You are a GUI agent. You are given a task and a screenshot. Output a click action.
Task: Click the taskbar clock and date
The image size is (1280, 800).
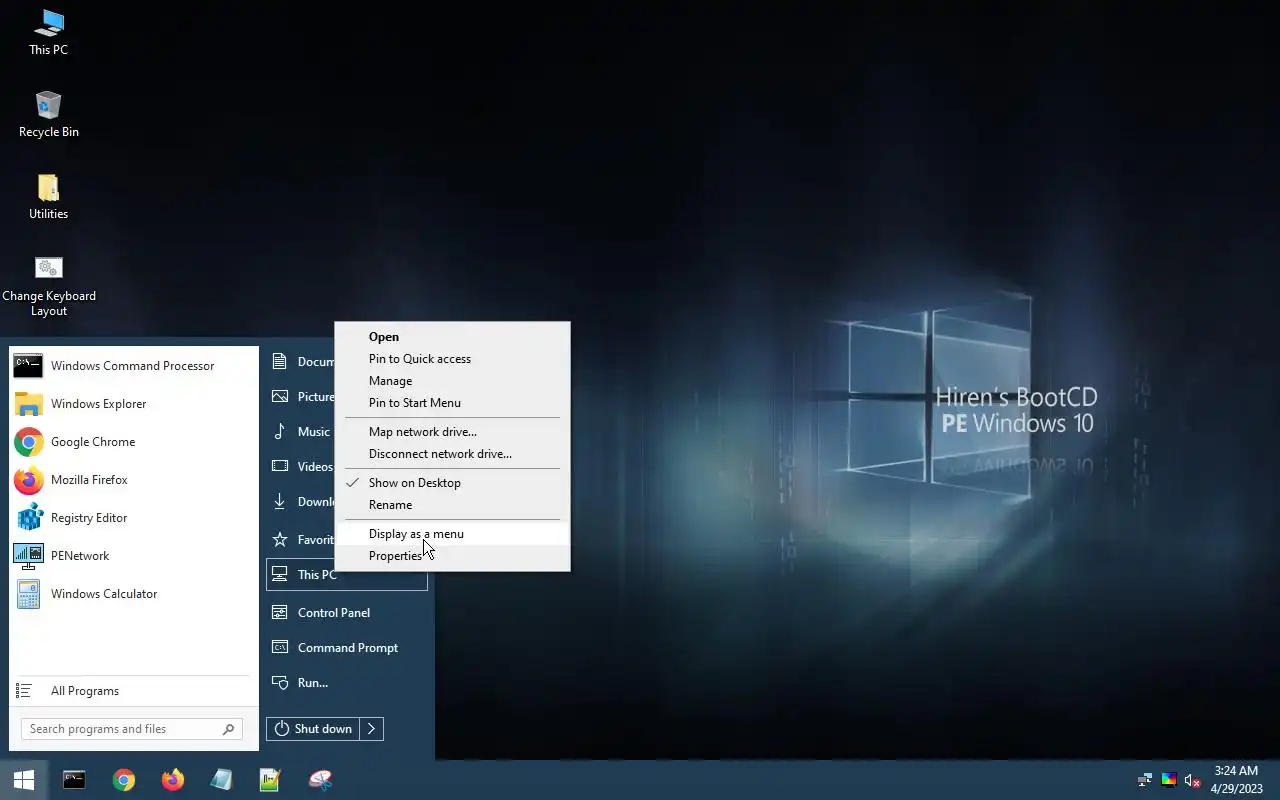pyautogui.click(x=1236, y=780)
